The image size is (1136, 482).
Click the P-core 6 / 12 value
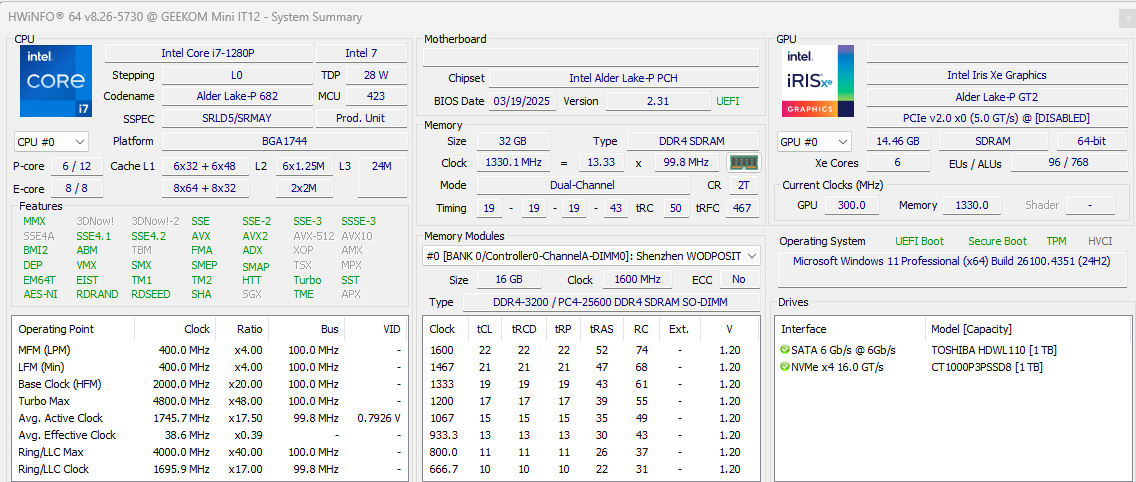pyautogui.click(x=77, y=167)
